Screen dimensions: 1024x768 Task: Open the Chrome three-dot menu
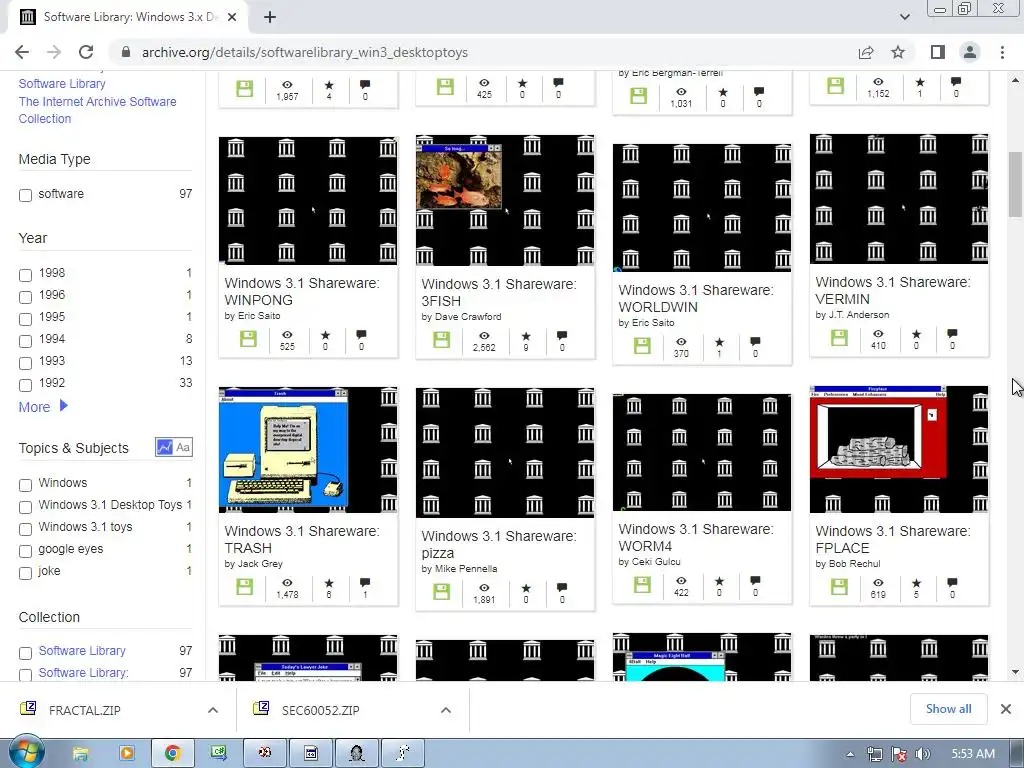point(1002,52)
